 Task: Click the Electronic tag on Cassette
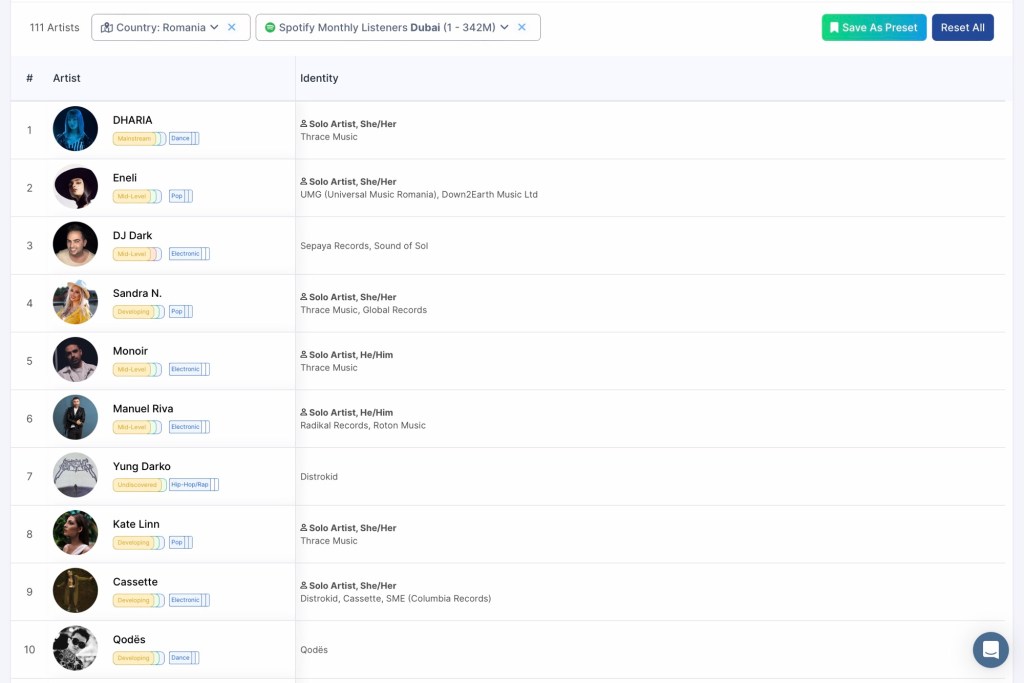click(x=185, y=600)
